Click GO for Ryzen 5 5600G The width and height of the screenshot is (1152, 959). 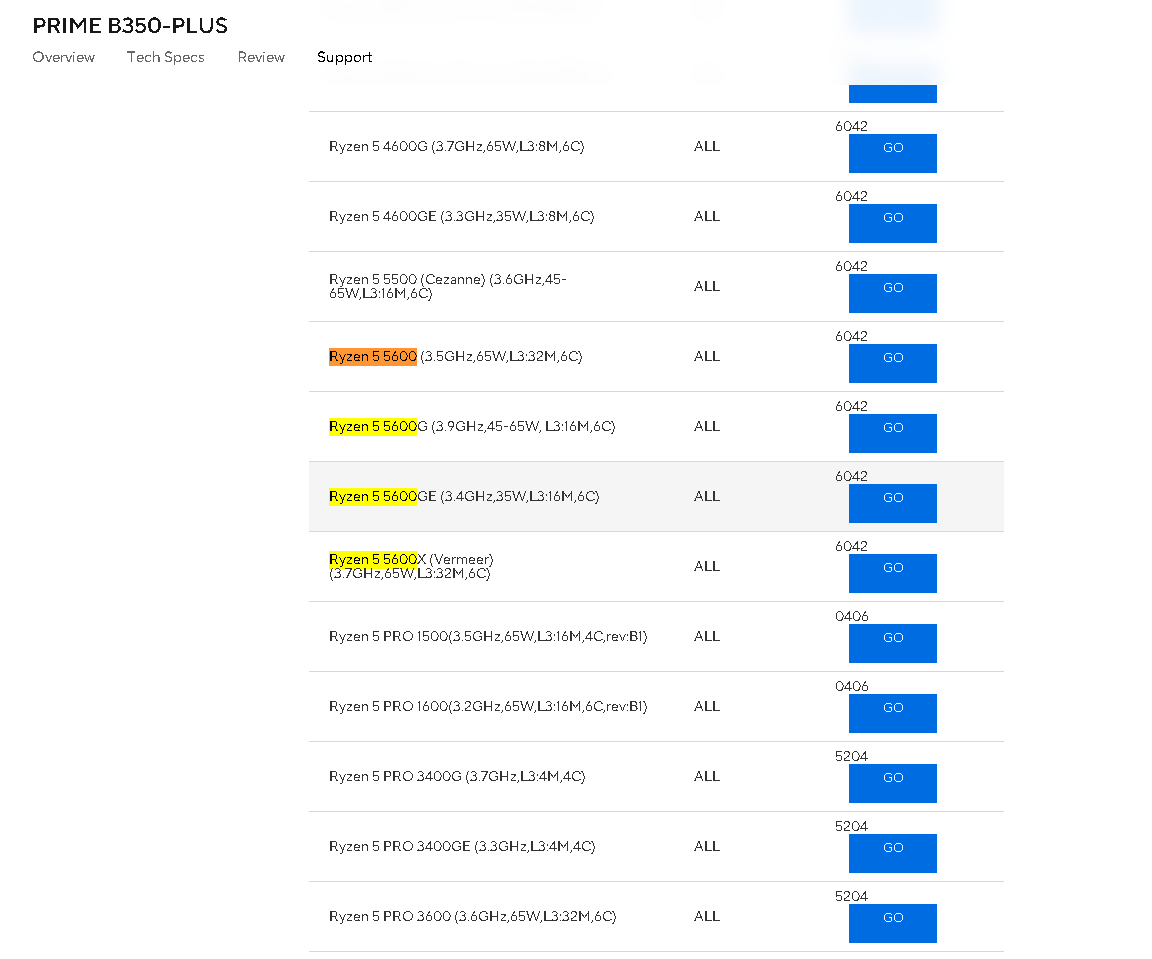(x=893, y=433)
